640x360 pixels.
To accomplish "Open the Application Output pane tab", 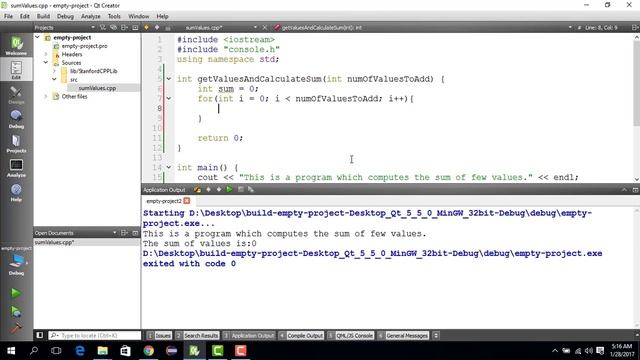I will coord(249,335).
